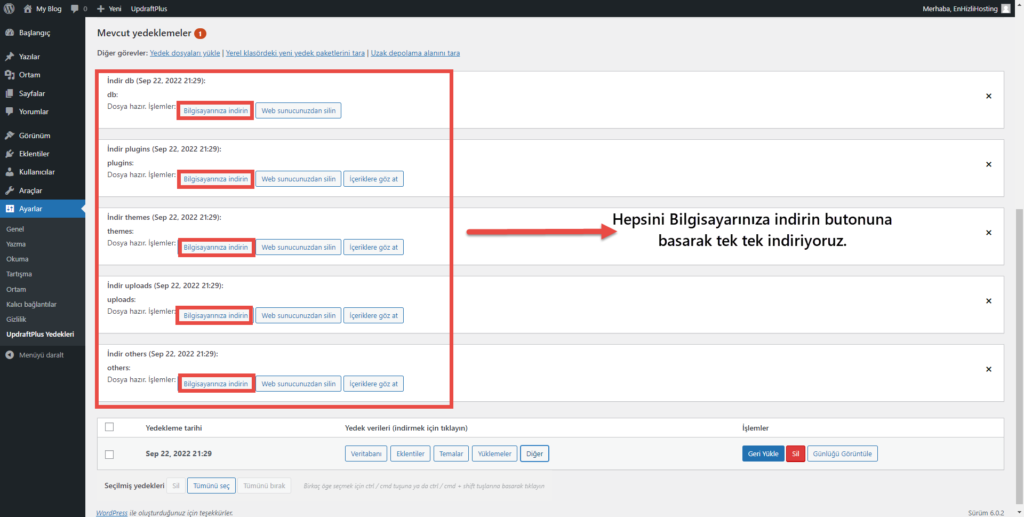Open the WordPress logo menu

click(x=9, y=9)
